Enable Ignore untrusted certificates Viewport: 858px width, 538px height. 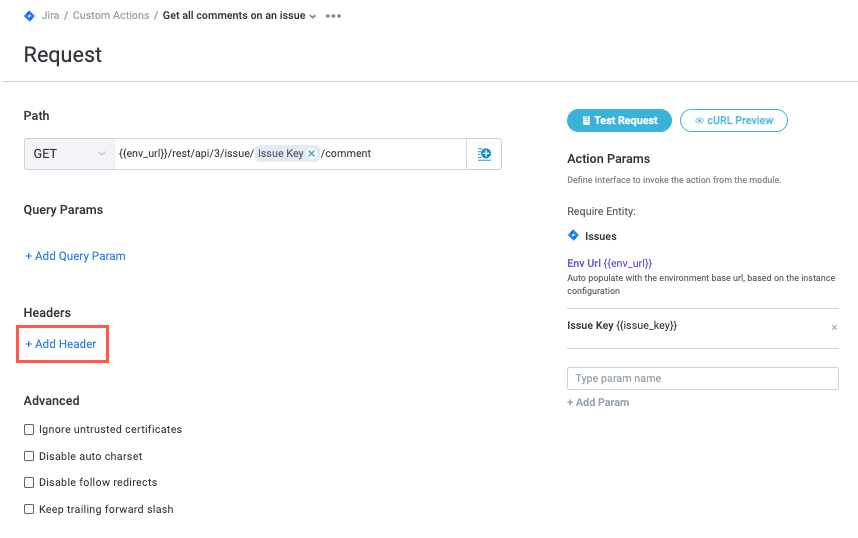pos(29,429)
